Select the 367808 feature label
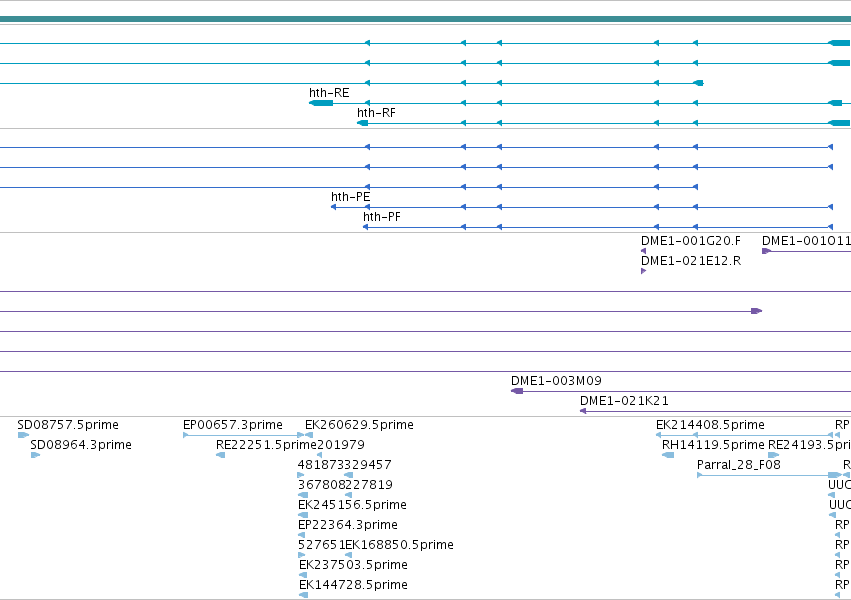This screenshot has width=851, height=600. [x=321, y=485]
